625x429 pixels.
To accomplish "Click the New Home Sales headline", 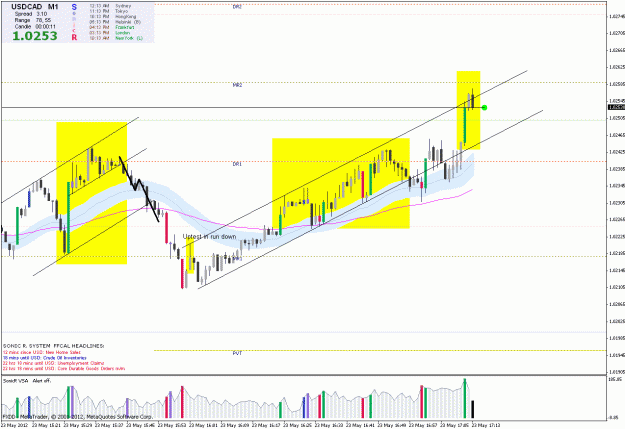I will pyautogui.click(x=42, y=352).
